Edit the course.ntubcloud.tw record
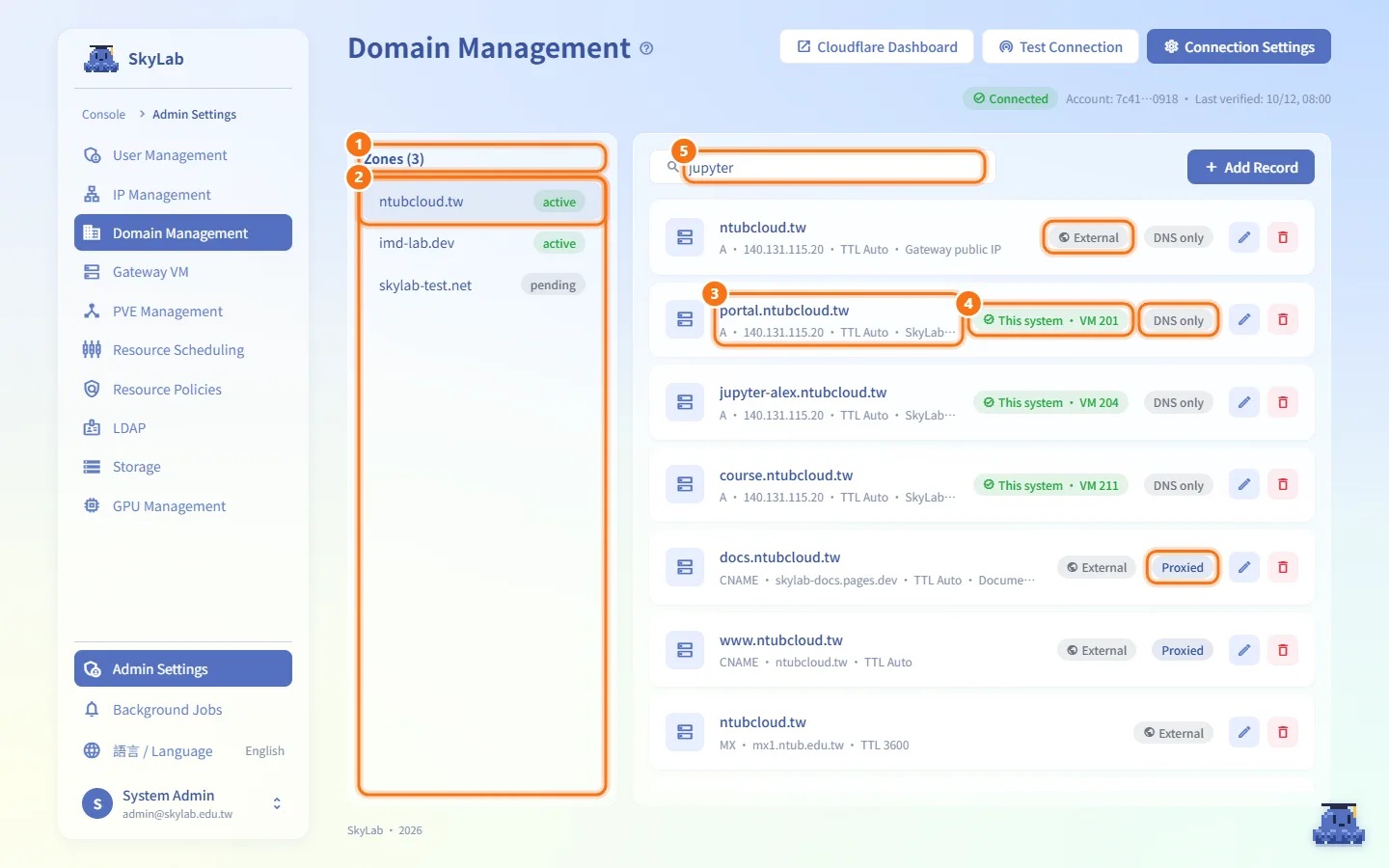1389x868 pixels. click(1244, 485)
